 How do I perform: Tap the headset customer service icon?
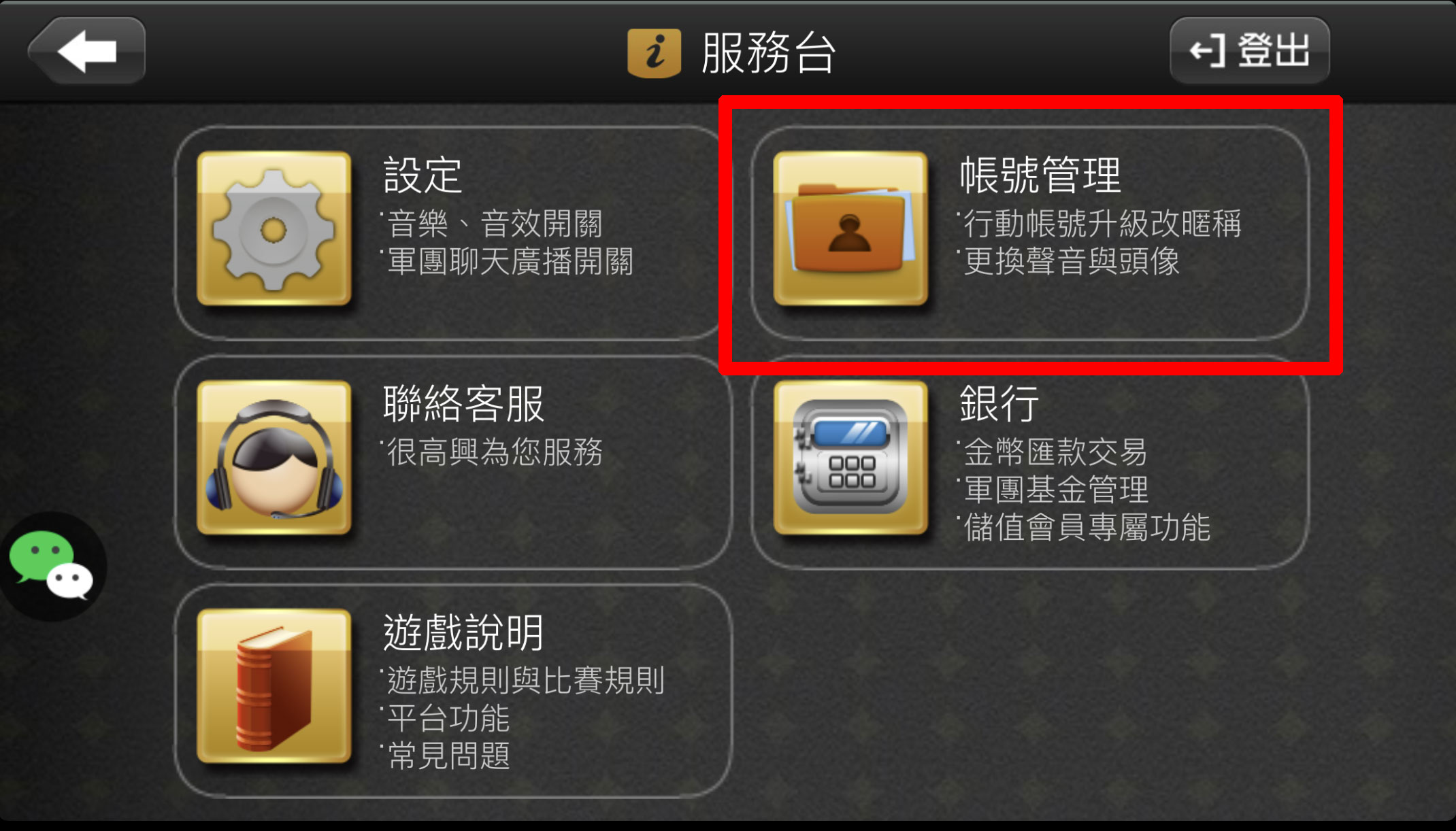coord(274,458)
